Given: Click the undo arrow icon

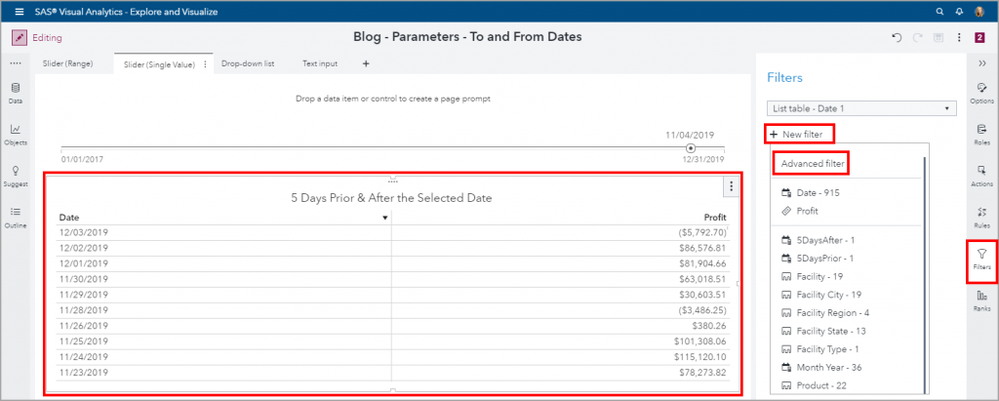Looking at the screenshot, I should (x=897, y=37).
